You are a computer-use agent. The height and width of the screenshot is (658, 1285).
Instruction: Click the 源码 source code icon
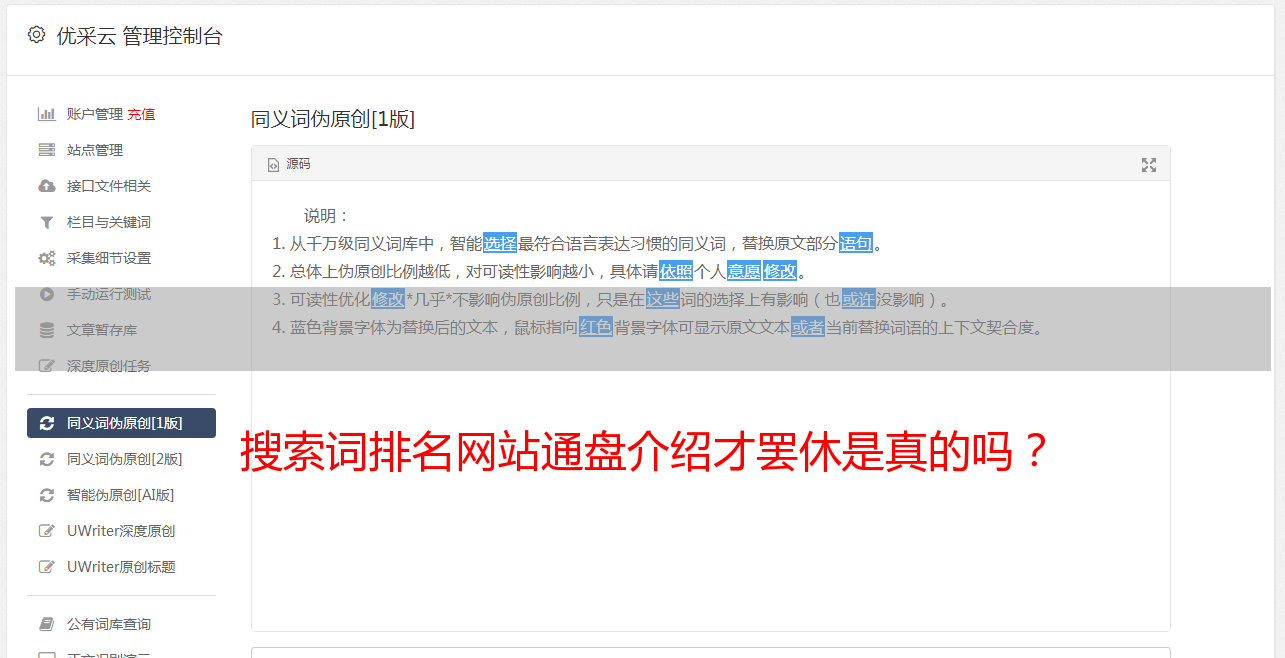pos(273,165)
